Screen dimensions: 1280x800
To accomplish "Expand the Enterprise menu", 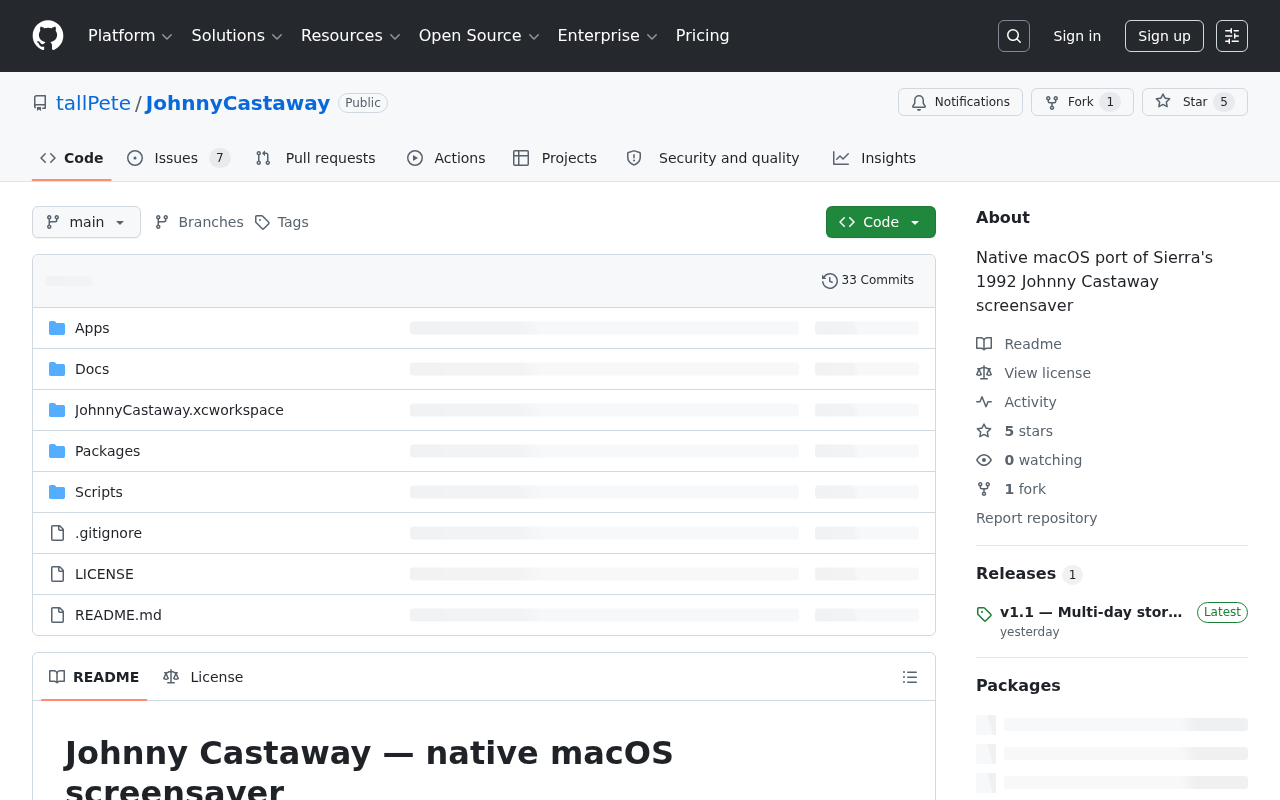I will [607, 36].
